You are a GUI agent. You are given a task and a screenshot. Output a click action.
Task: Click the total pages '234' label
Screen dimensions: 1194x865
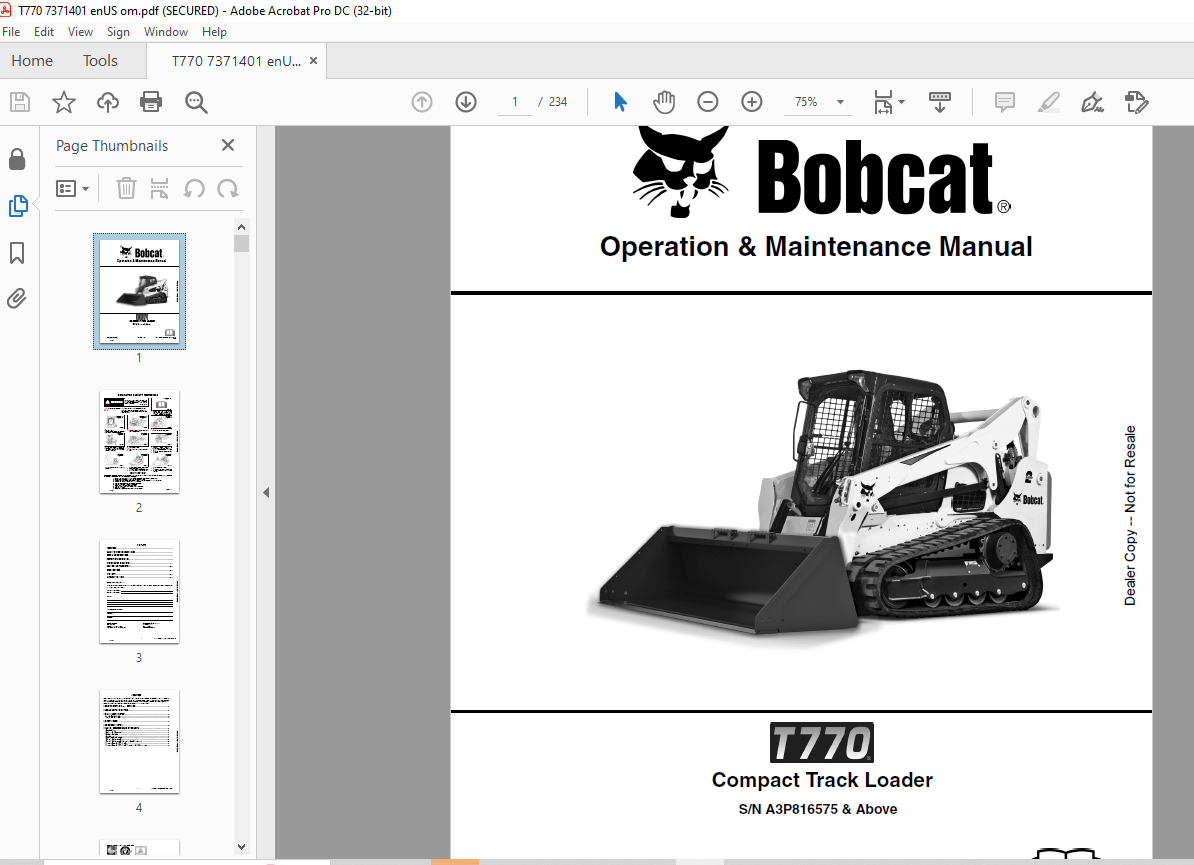click(x=558, y=102)
